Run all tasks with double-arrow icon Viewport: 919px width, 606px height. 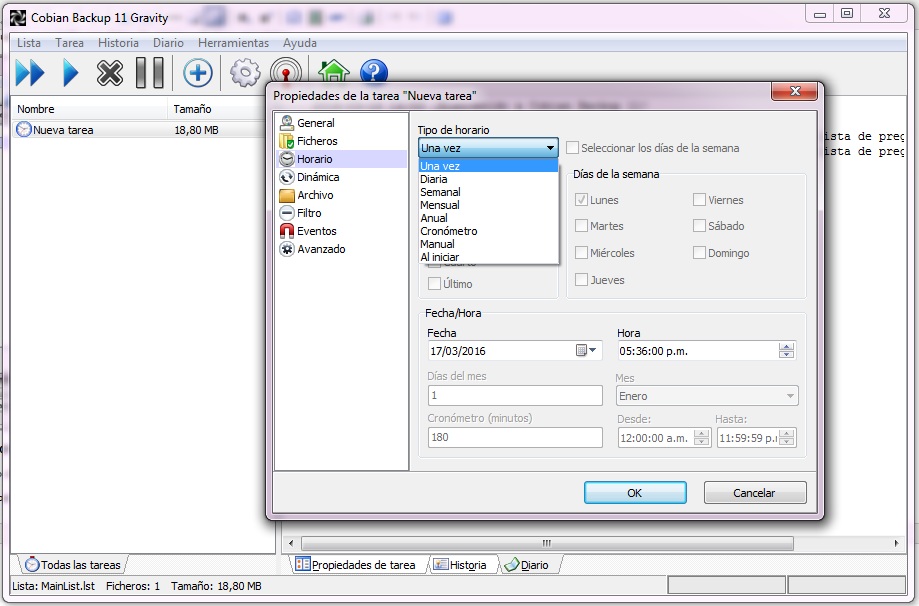30,73
